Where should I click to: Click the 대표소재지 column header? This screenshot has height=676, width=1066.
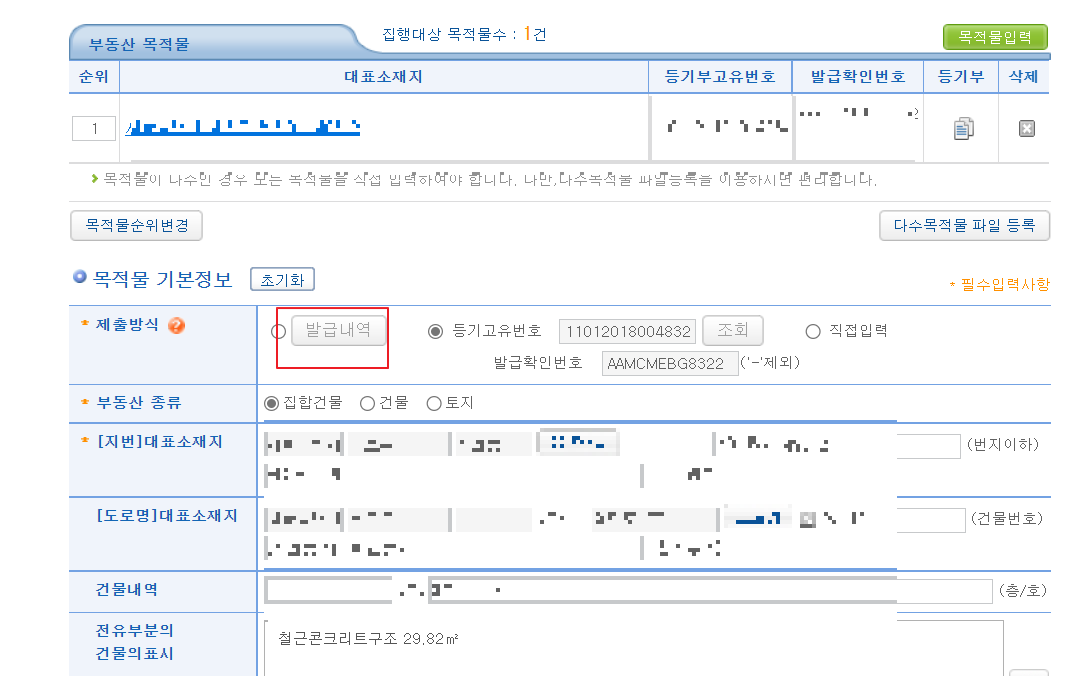[x=383, y=77]
